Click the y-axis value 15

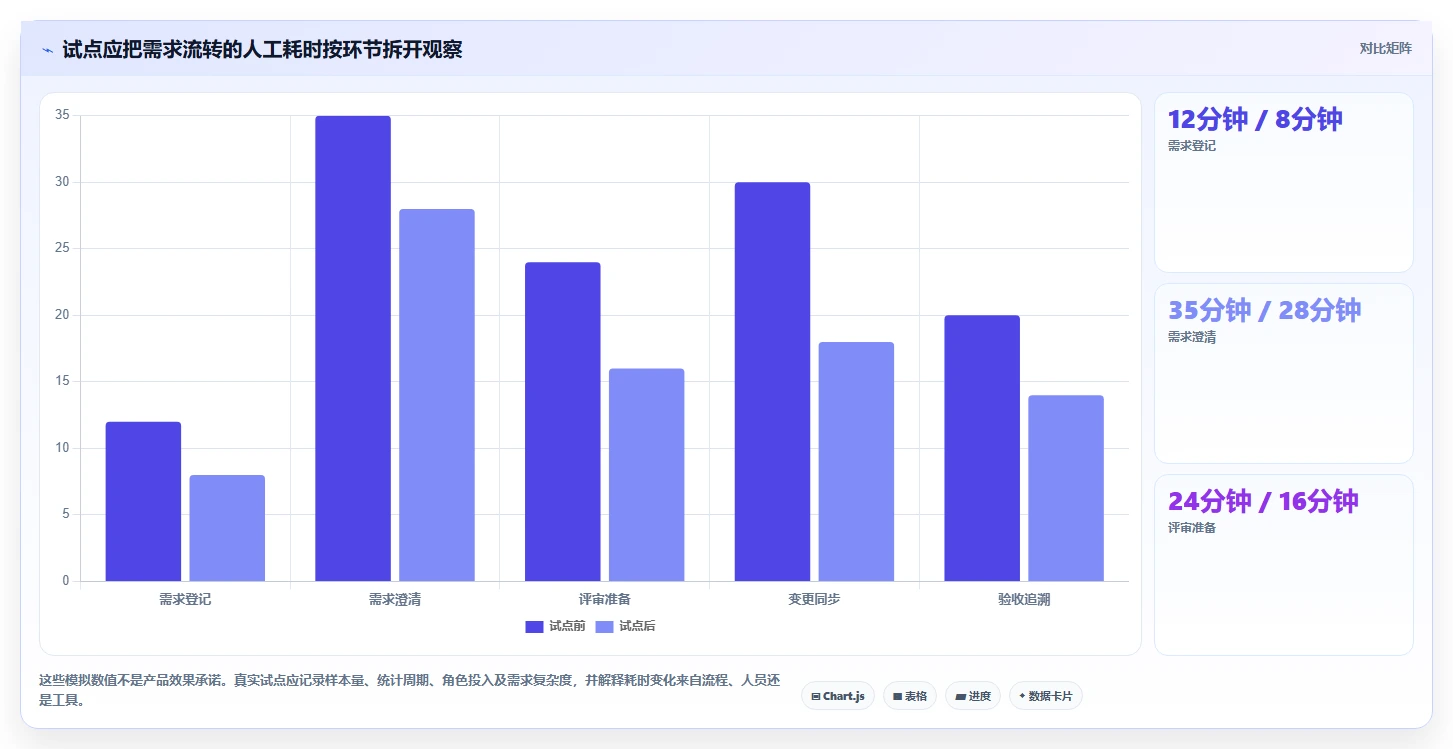[62, 381]
